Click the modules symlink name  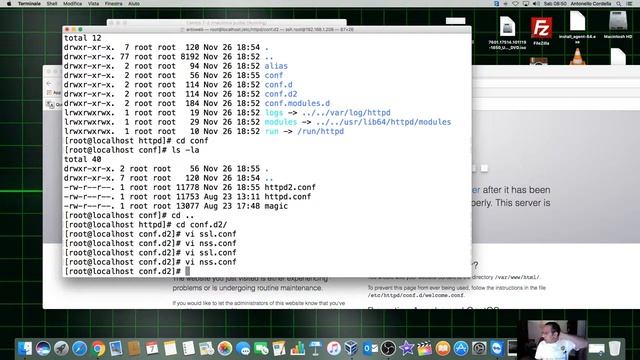coord(281,122)
